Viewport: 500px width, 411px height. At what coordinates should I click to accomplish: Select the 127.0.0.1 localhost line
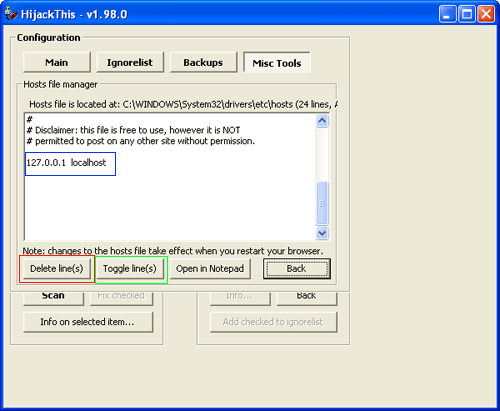tap(66, 163)
